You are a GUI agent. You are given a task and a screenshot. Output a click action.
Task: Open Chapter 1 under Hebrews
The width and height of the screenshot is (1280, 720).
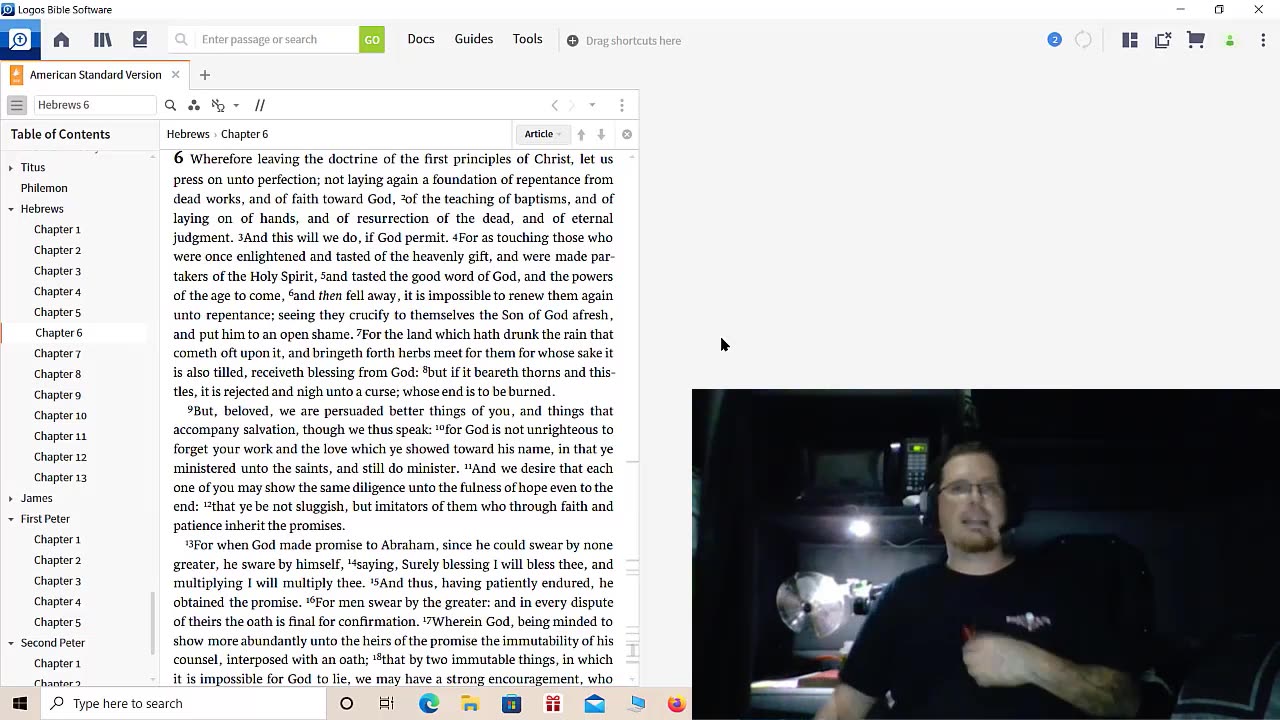click(57, 230)
